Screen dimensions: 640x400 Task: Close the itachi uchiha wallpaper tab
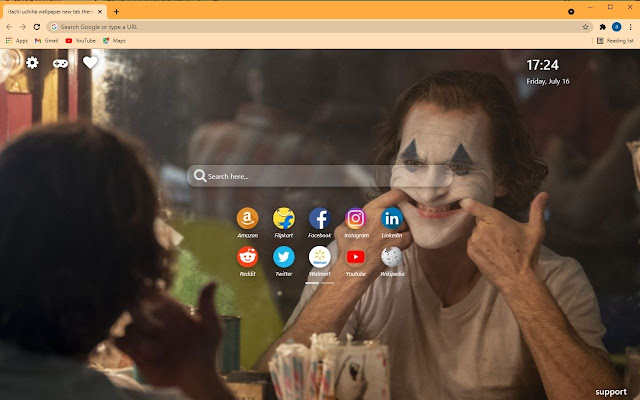100,12
